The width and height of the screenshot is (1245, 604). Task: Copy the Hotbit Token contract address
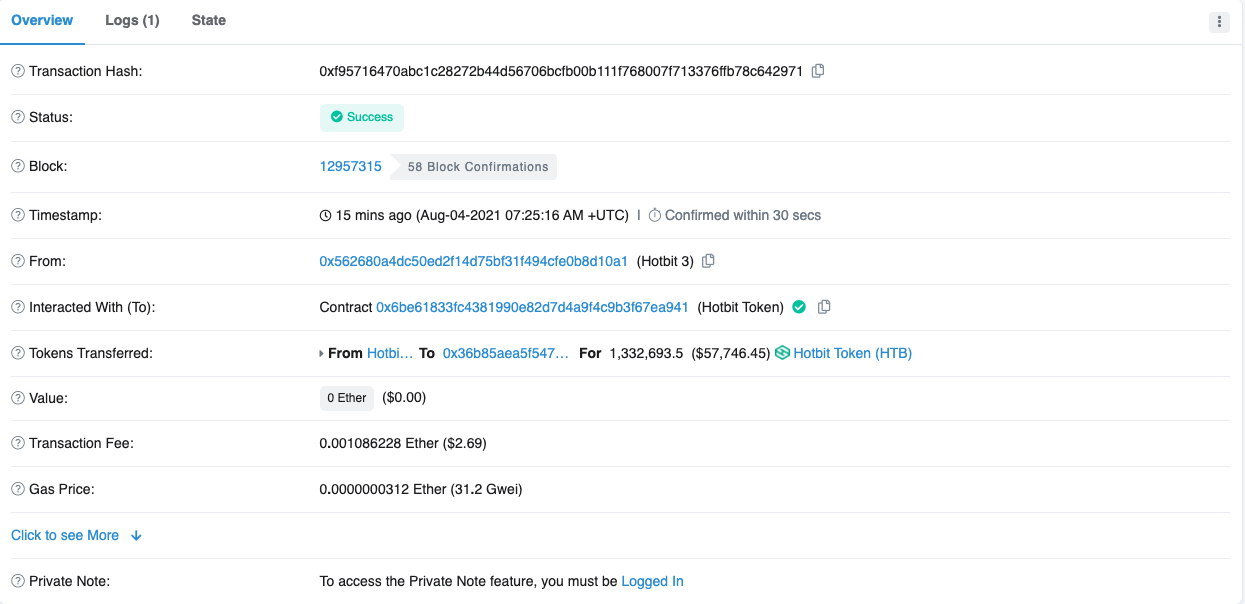(x=824, y=307)
